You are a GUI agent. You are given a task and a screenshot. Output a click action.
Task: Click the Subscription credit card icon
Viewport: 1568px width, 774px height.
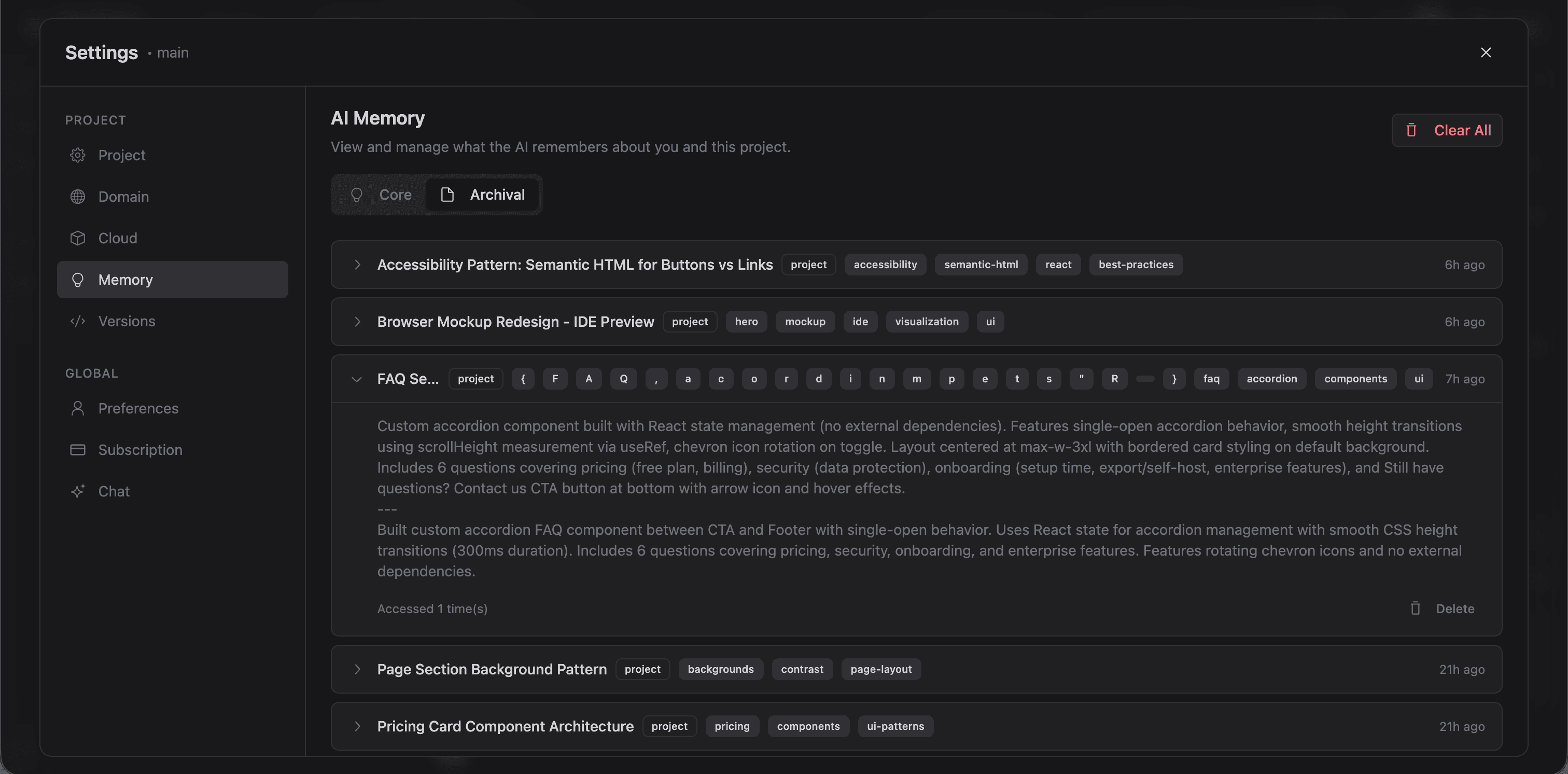point(77,449)
